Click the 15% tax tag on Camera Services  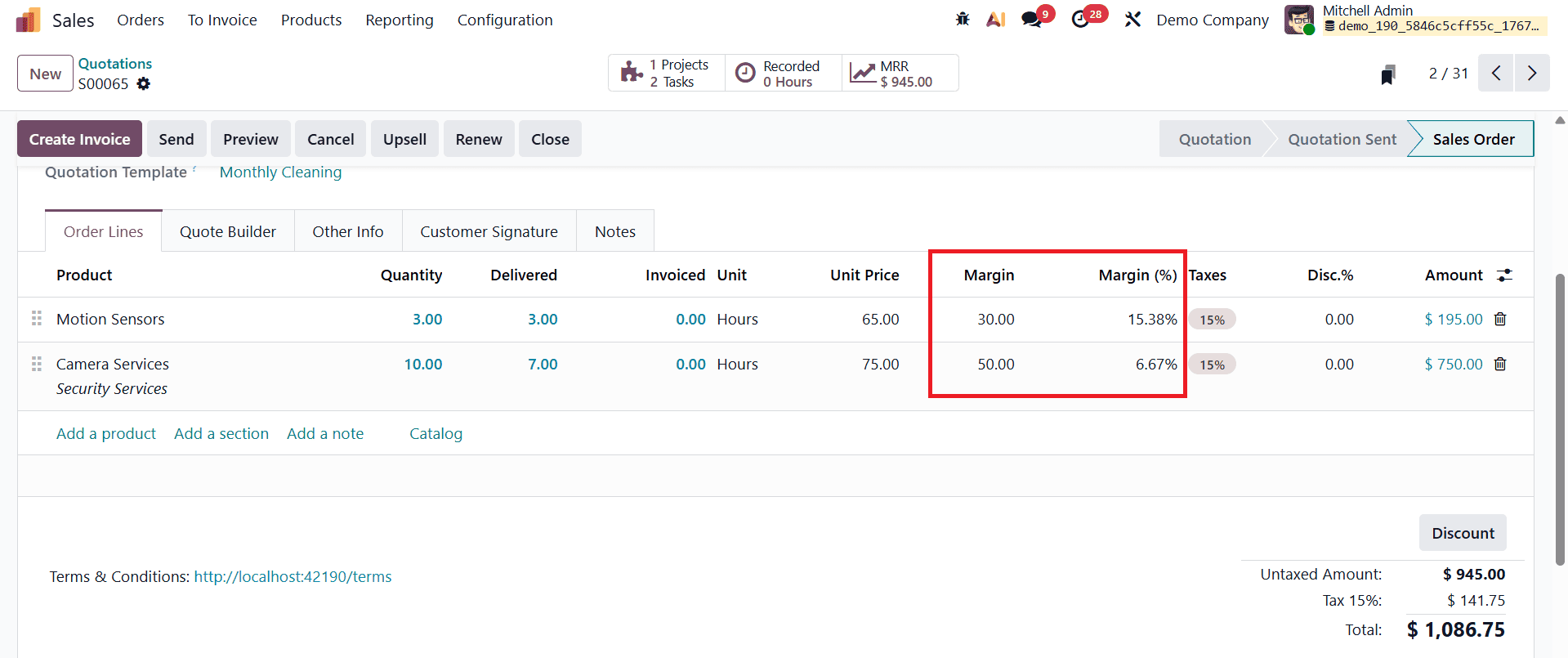pos(1212,365)
